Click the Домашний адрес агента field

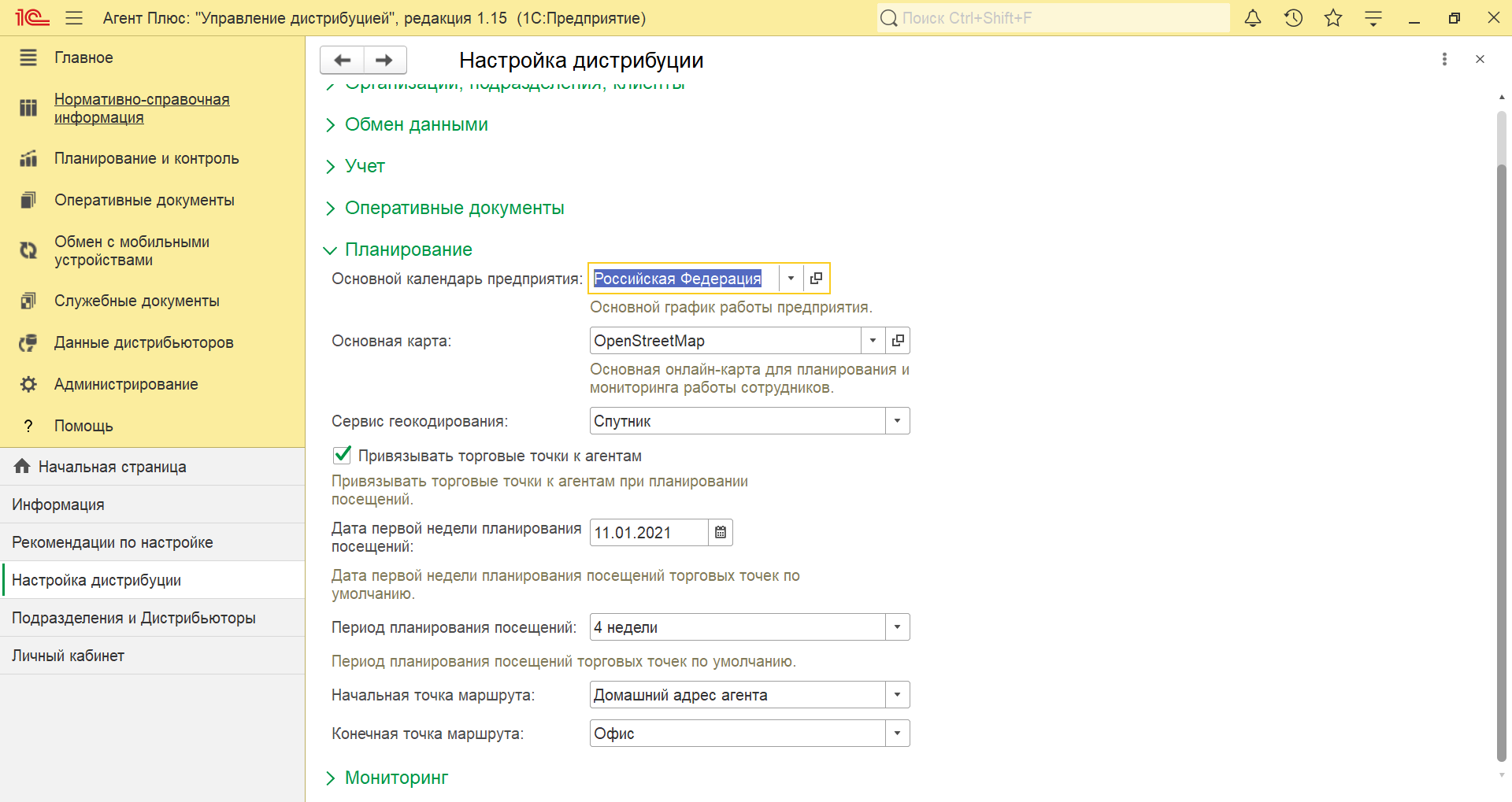(x=738, y=695)
